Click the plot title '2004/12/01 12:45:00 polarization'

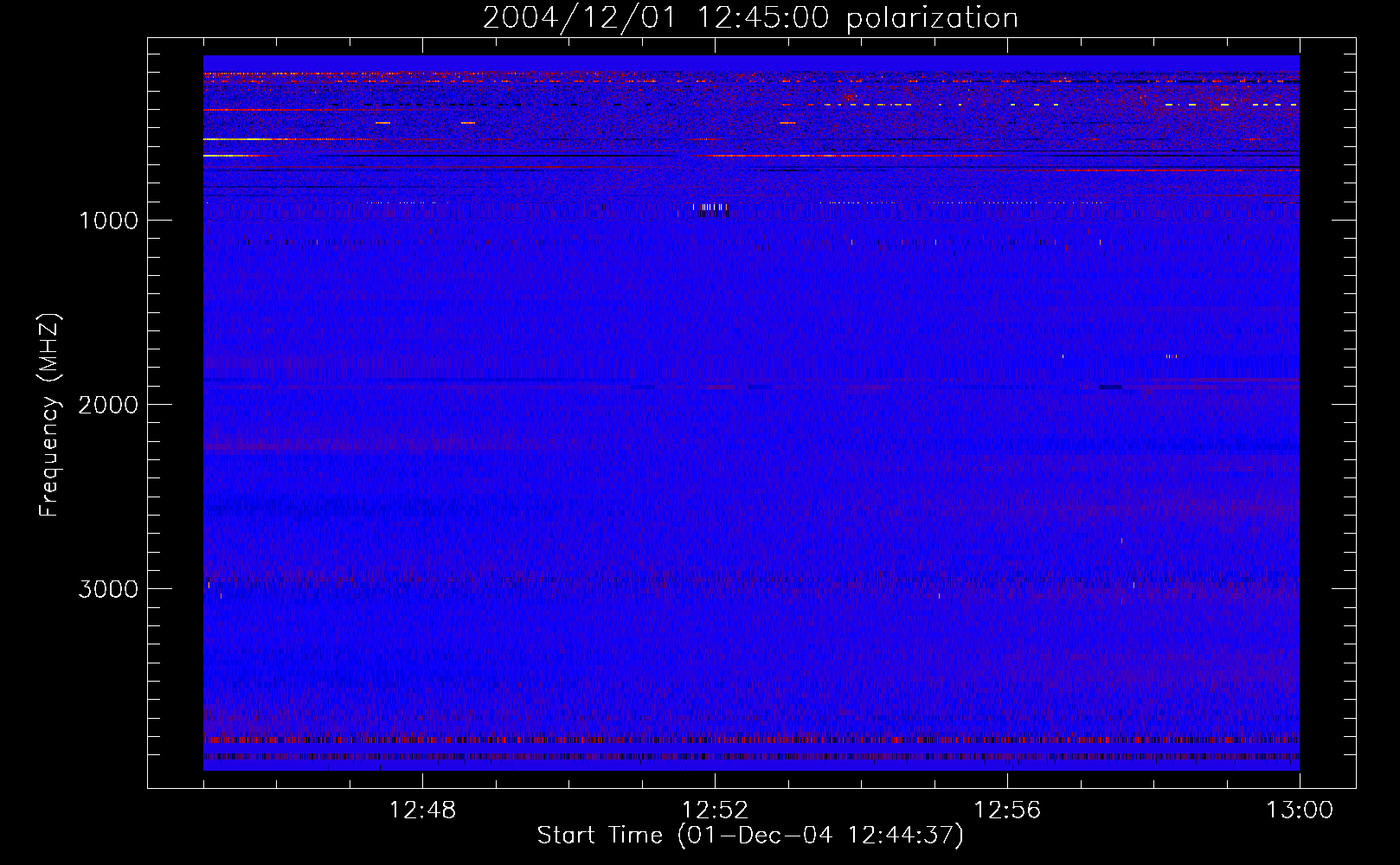tap(750, 18)
